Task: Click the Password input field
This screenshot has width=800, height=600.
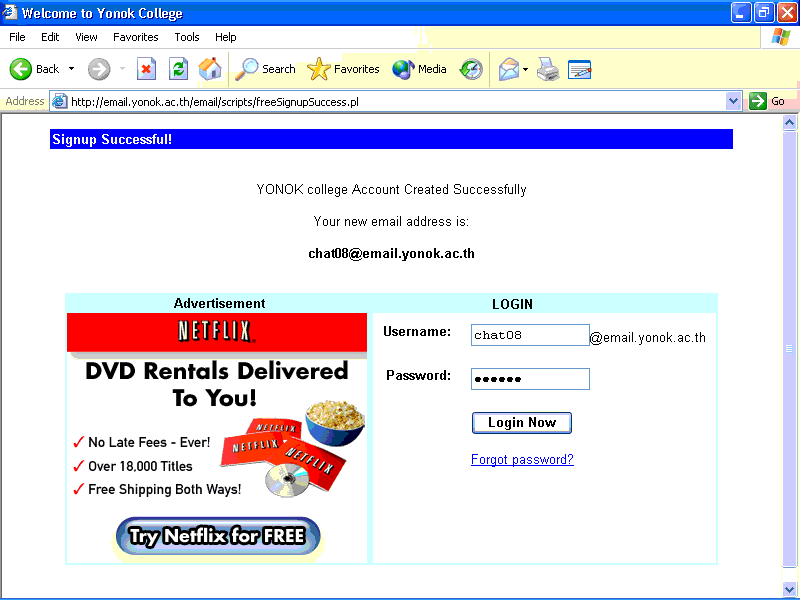Action: click(x=530, y=379)
